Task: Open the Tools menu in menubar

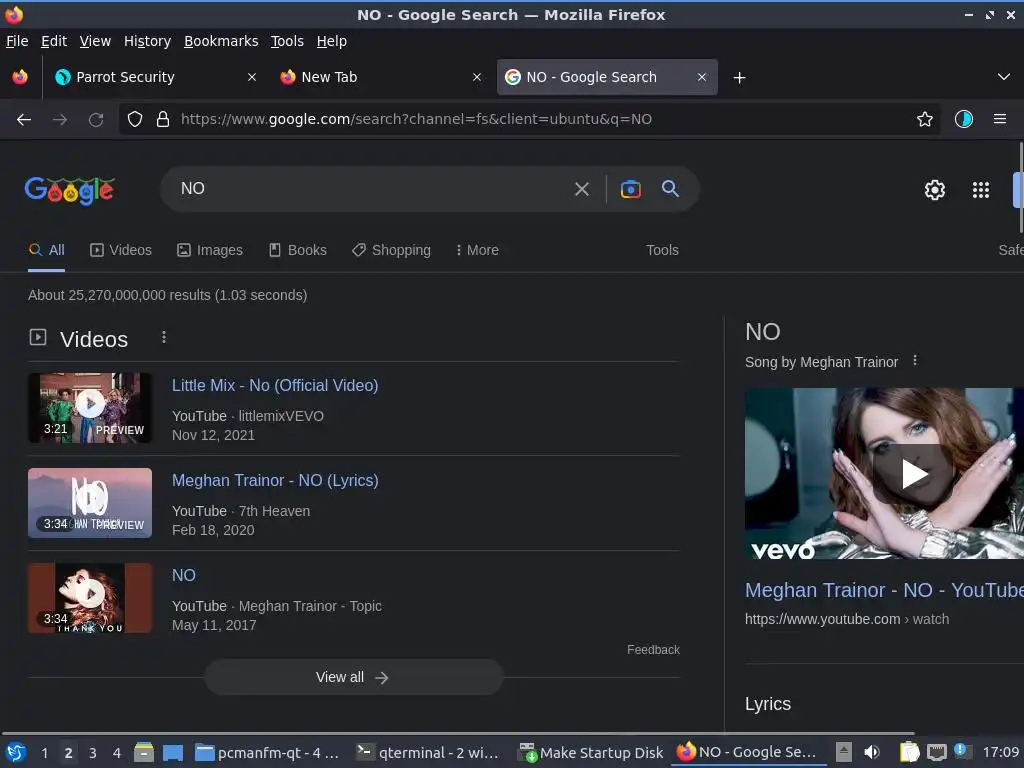Action: 287,41
